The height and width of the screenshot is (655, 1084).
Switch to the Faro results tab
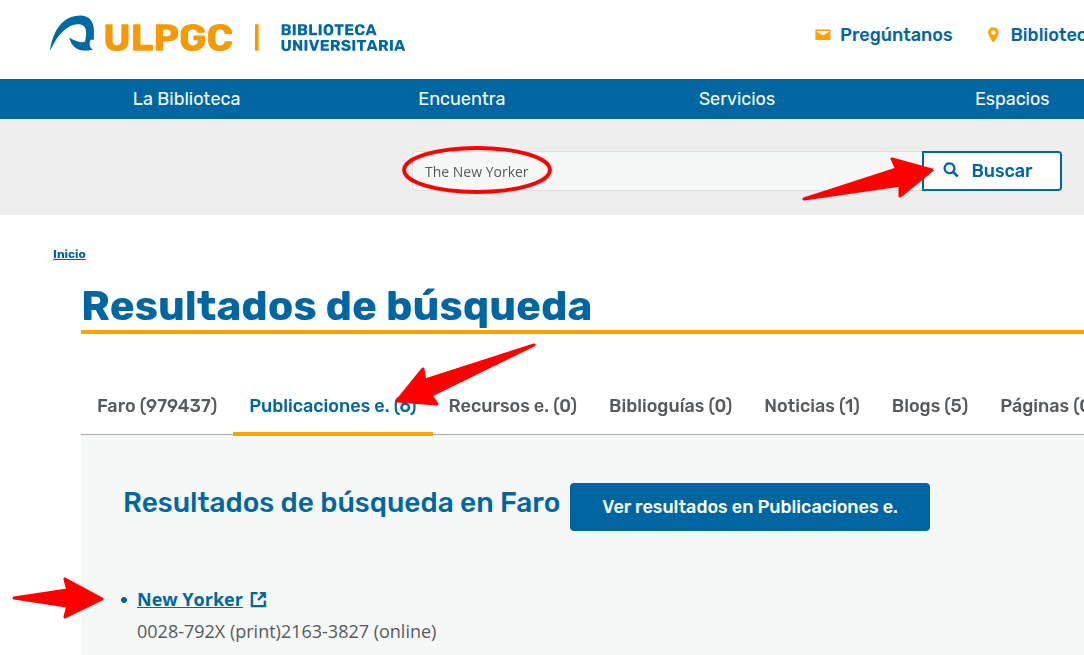click(157, 406)
